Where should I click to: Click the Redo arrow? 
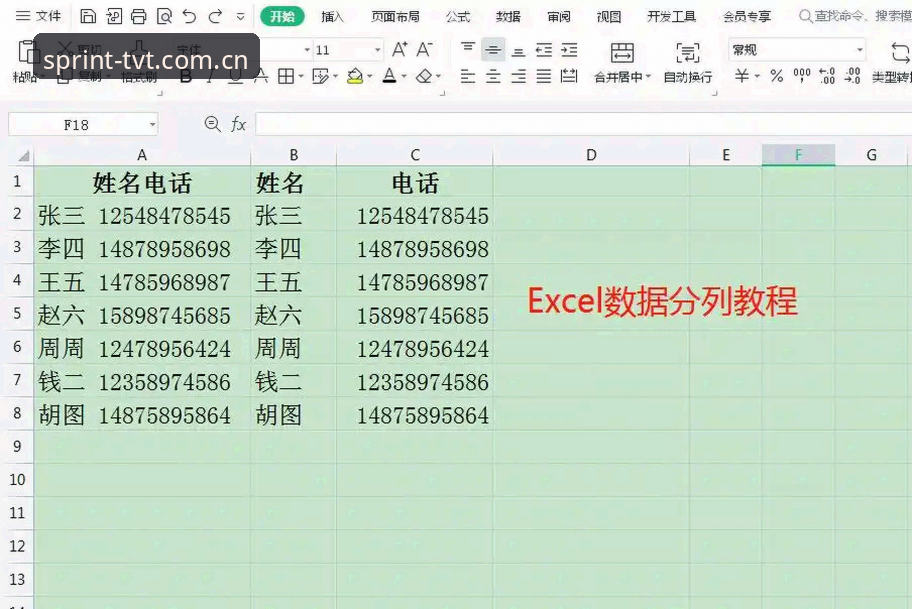click(x=215, y=16)
